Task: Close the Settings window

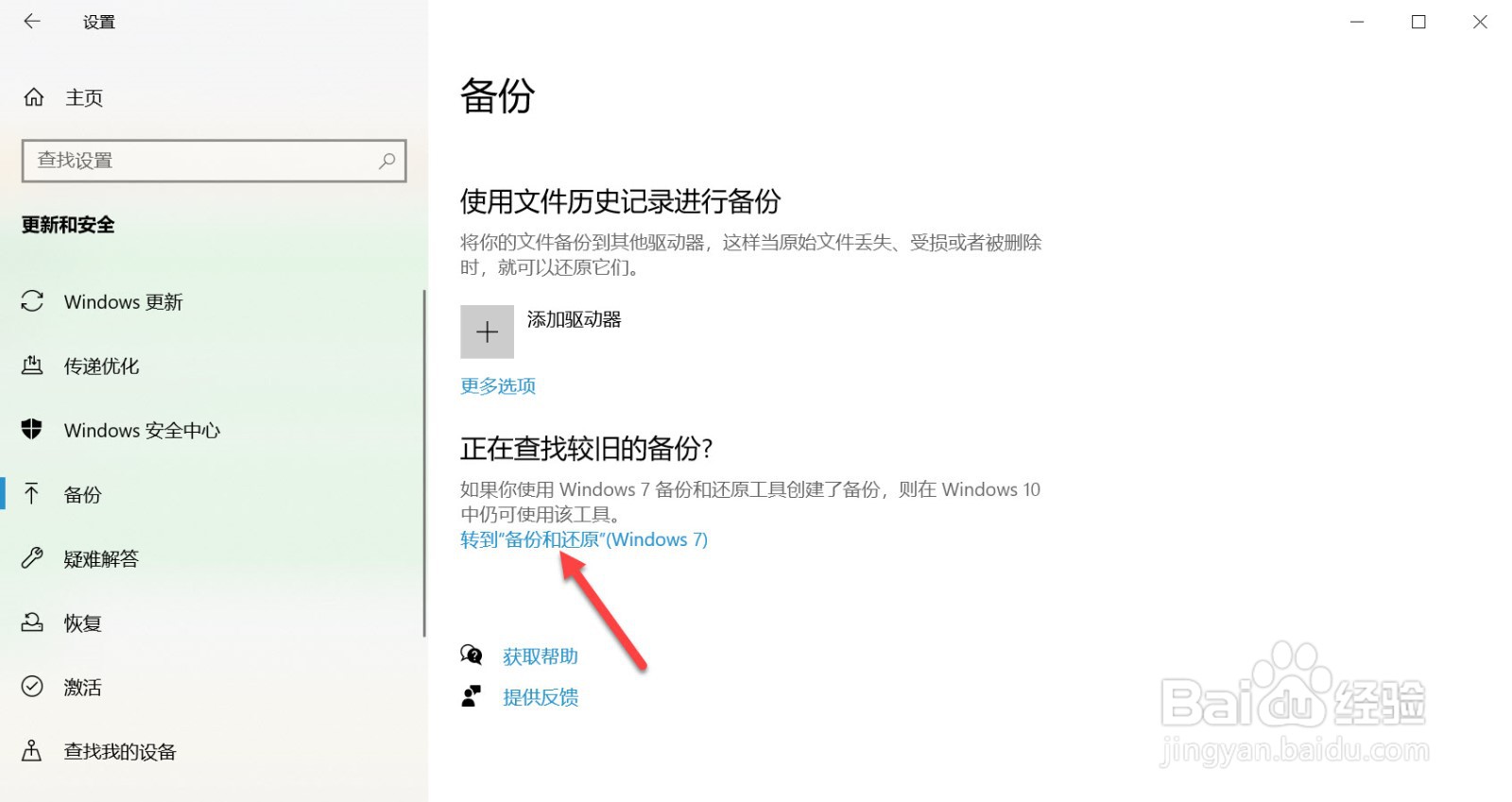Action: click(1480, 22)
